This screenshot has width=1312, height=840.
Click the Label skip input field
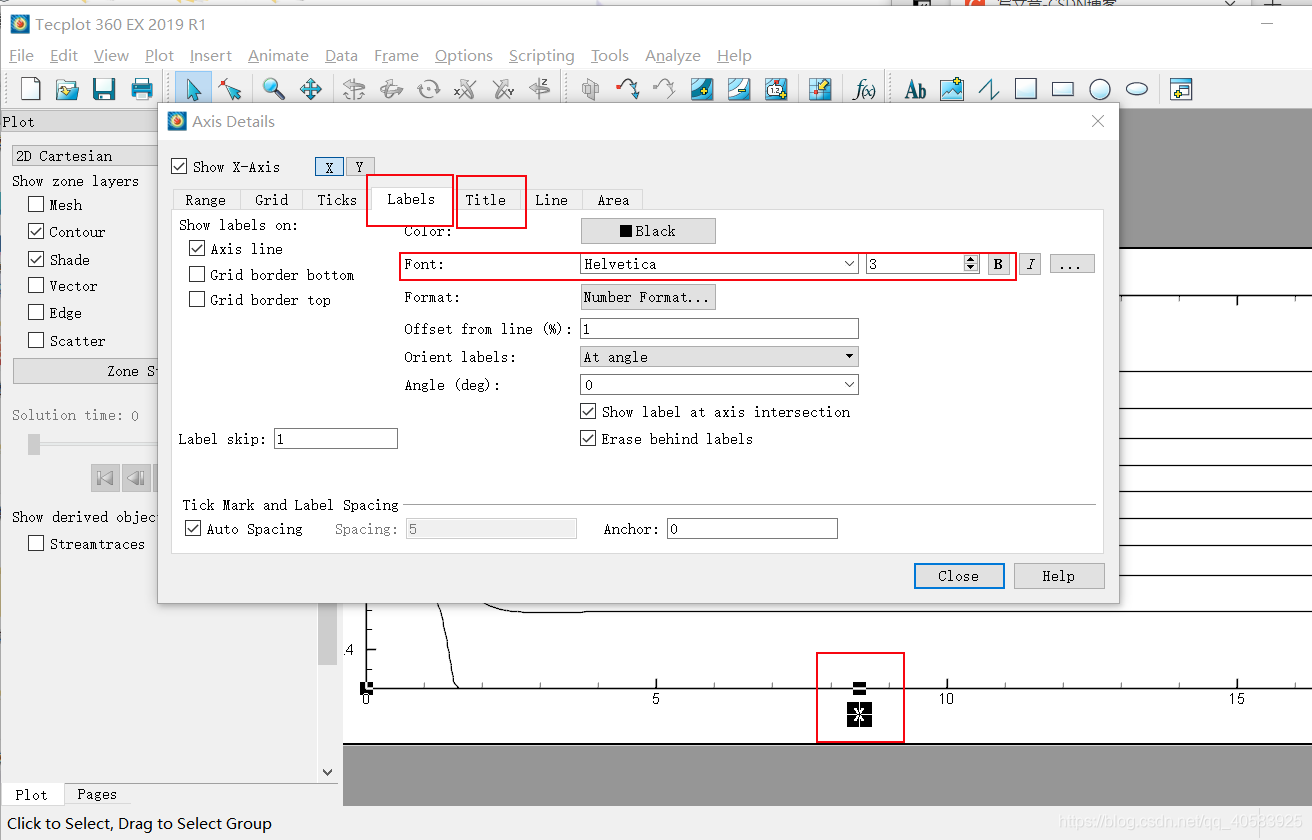336,438
